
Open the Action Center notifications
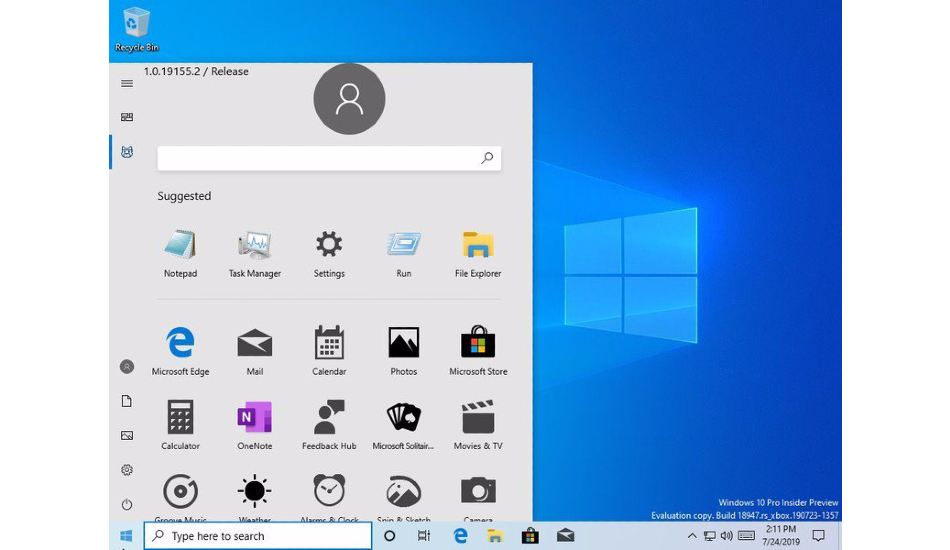(x=819, y=536)
